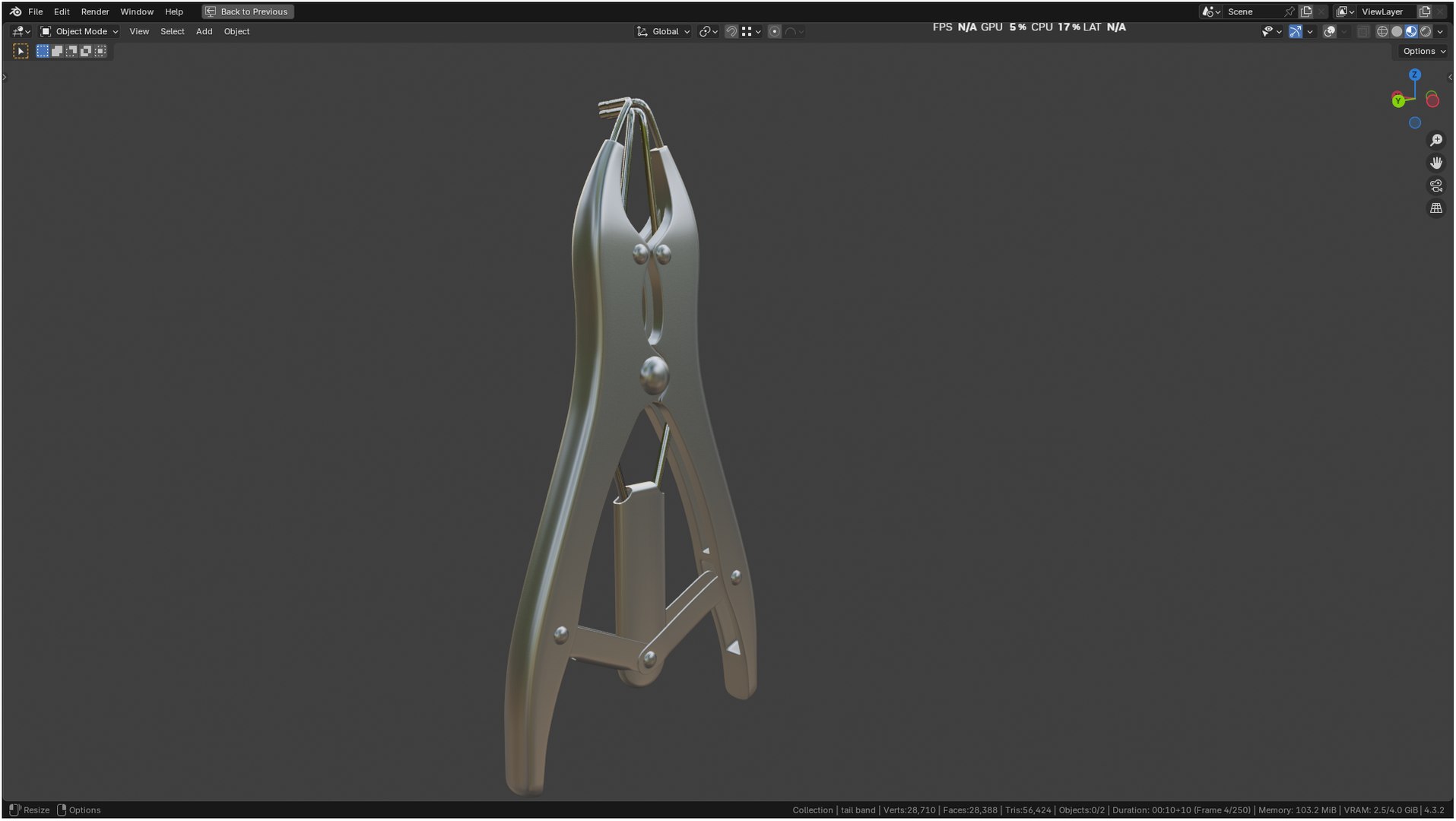Viewport: 1456px width, 821px height.
Task: Click the negative Z axis circle
Action: coord(1415,122)
